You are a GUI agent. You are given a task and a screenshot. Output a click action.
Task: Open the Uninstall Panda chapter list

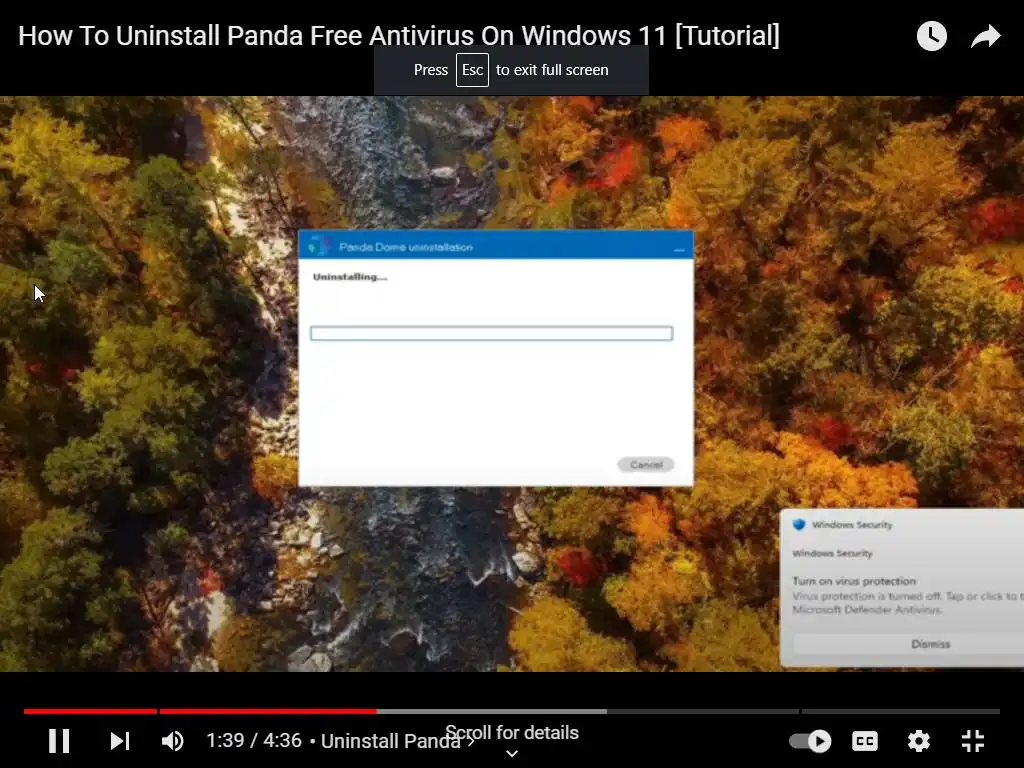[397, 741]
